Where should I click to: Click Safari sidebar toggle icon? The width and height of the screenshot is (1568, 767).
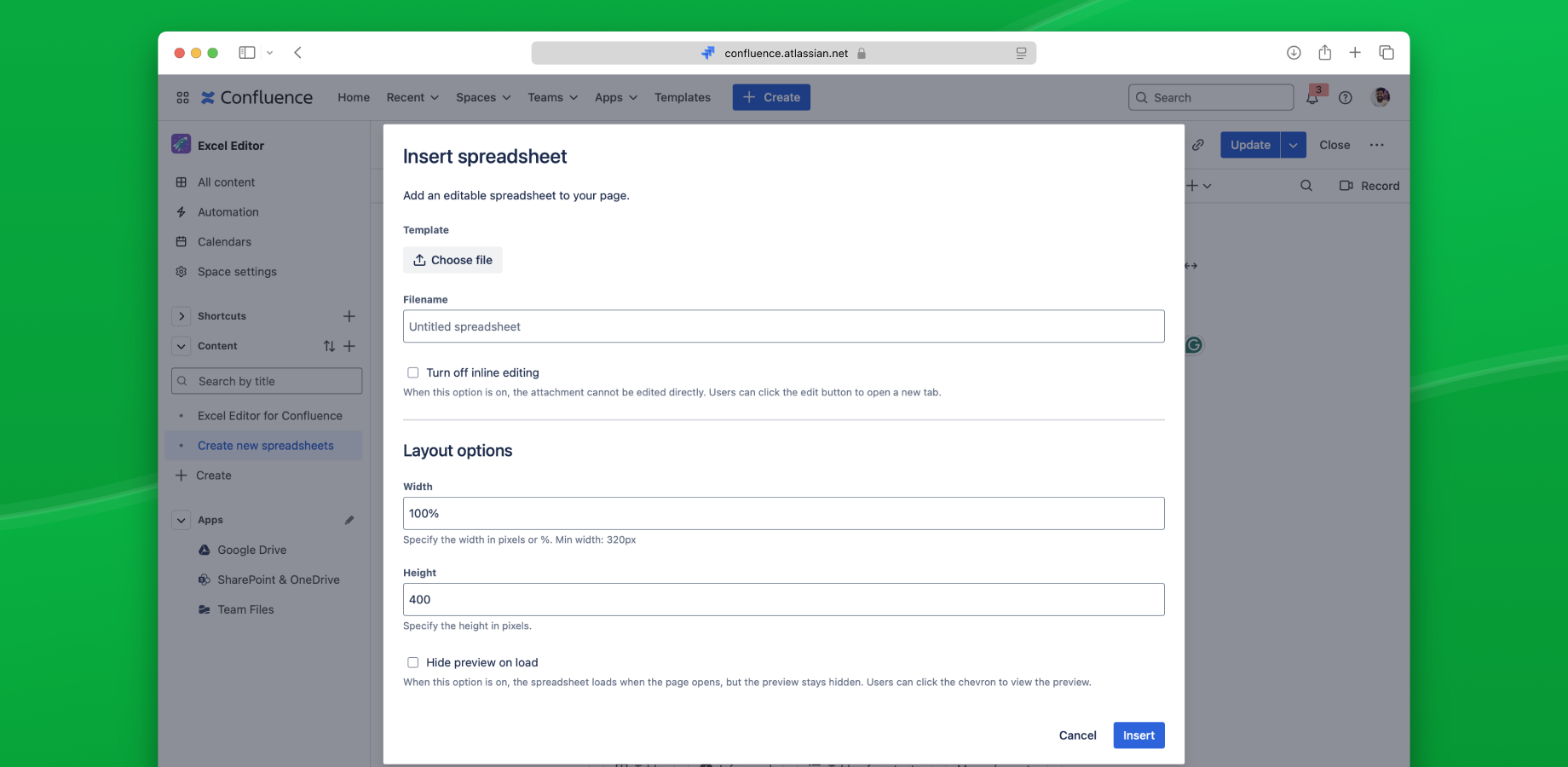coord(247,53)
